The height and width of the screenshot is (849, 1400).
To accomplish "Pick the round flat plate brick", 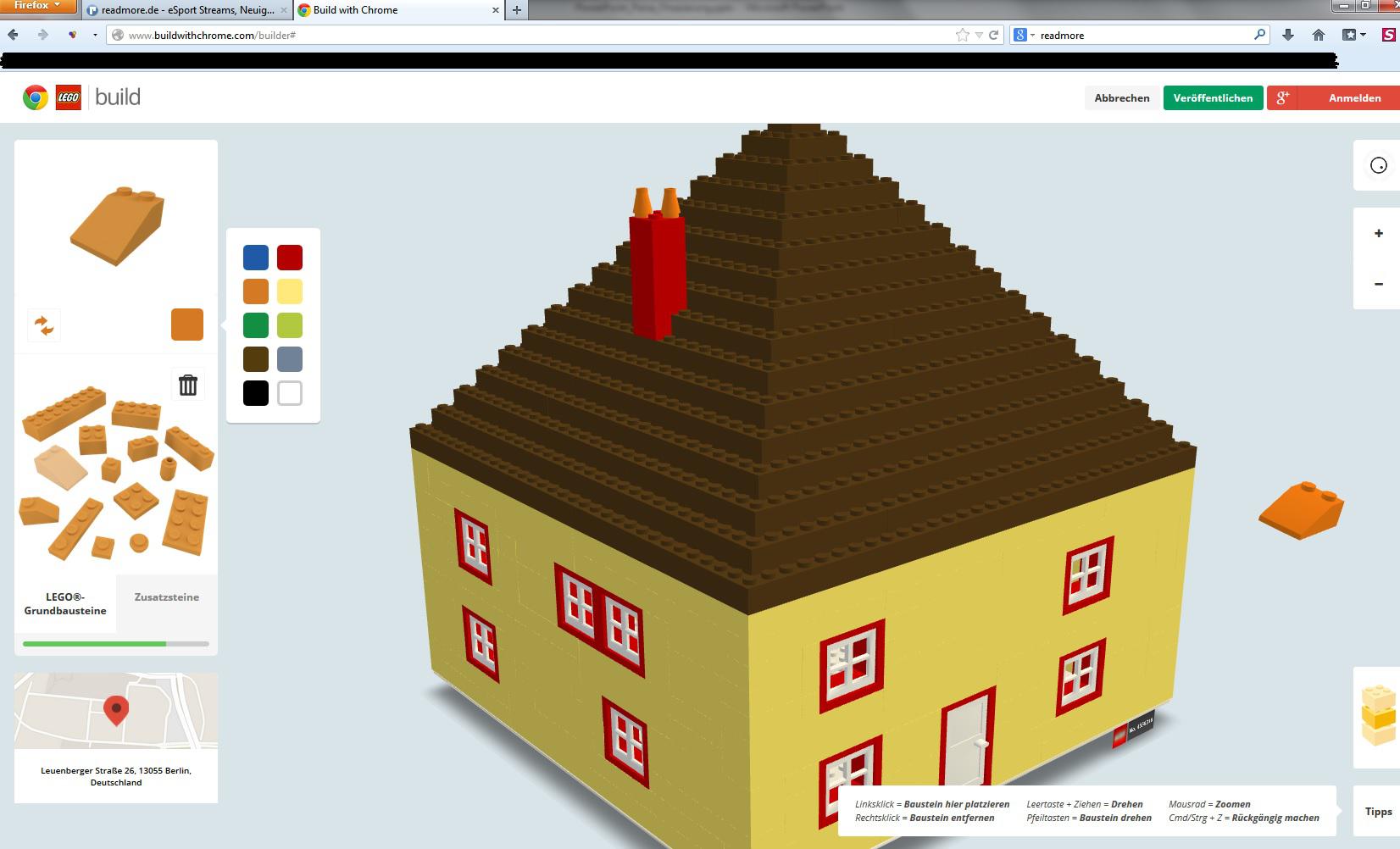I will pos(139,542).
